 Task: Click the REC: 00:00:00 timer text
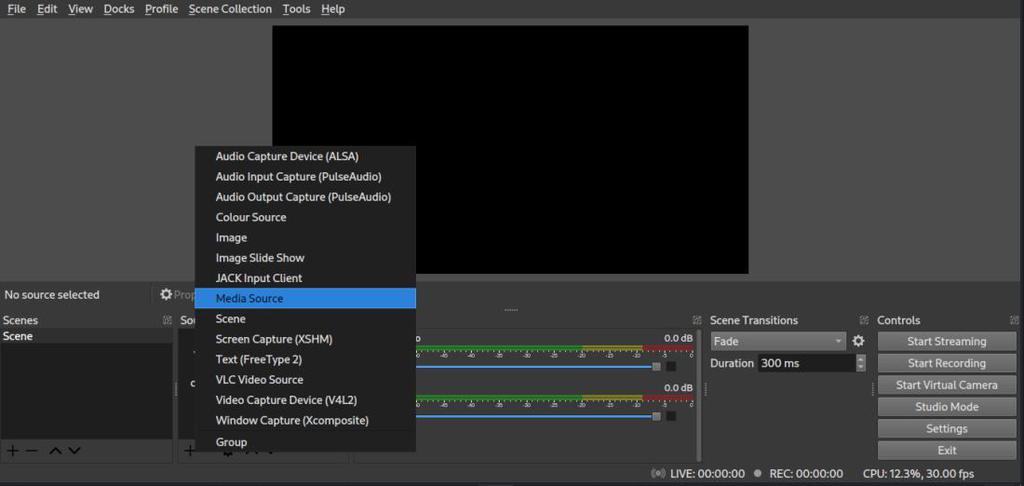(x=806, y=474)
